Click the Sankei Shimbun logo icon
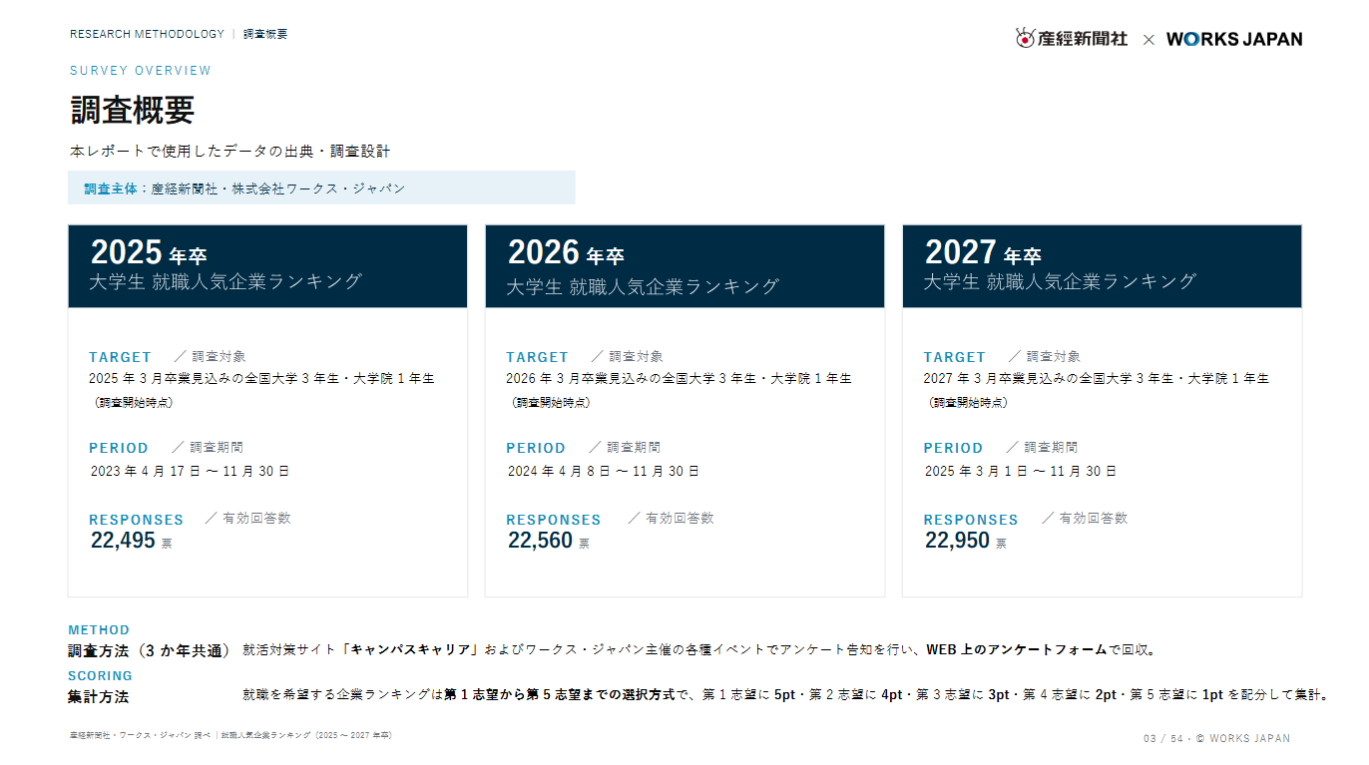The width and height of the screenshot is (1369, 765). point(1025,38)
